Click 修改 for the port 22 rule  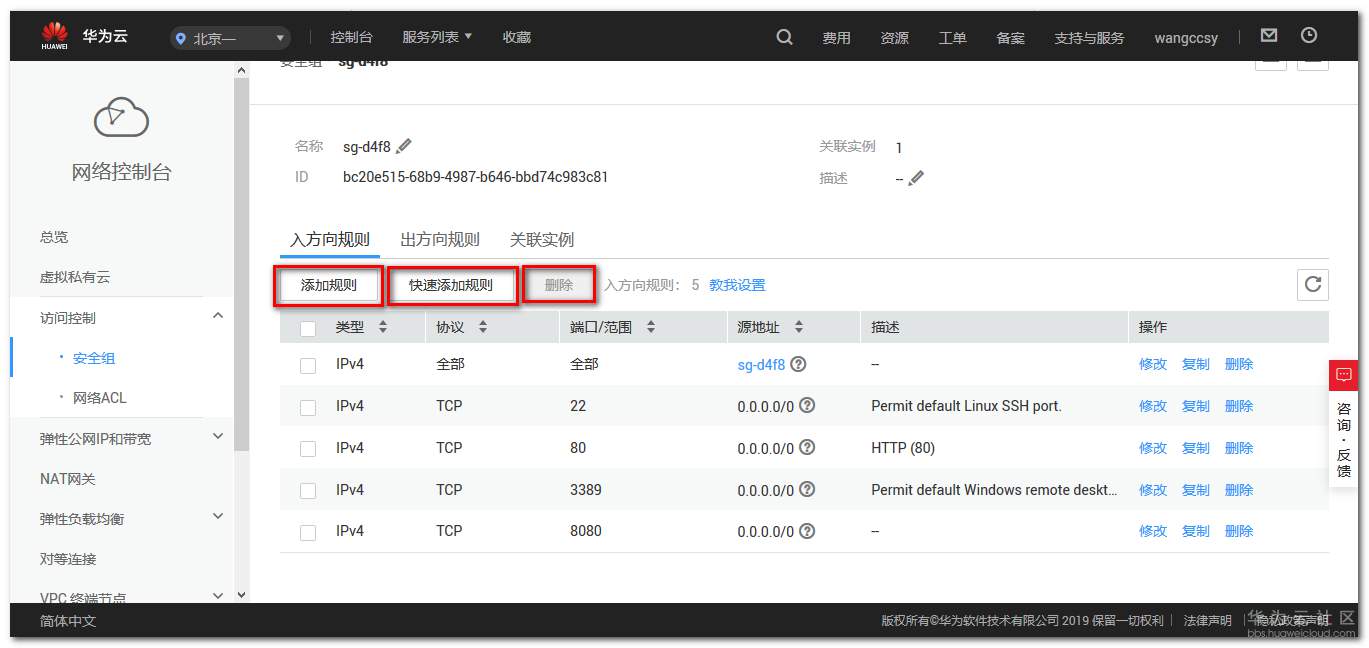(1153, 406)
